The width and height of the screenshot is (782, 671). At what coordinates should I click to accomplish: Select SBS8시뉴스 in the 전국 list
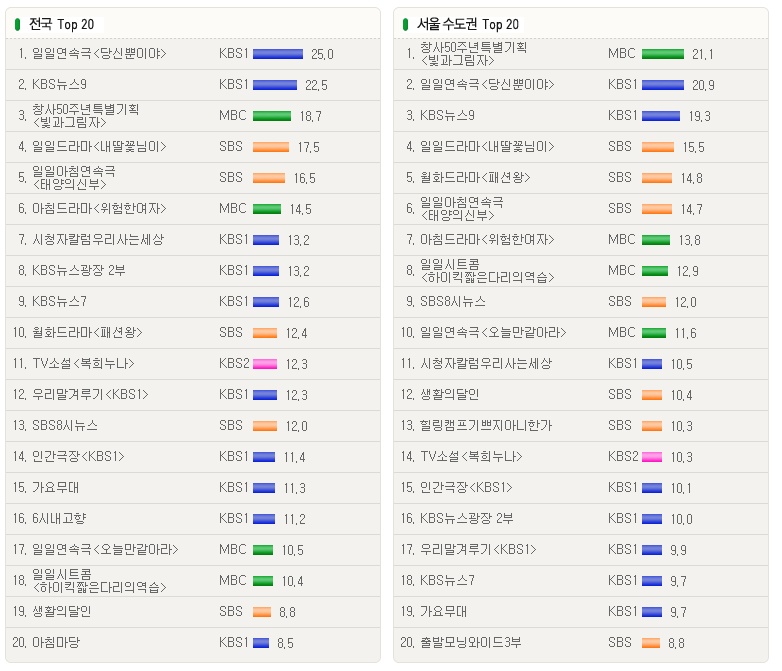[x=65, y=426]
